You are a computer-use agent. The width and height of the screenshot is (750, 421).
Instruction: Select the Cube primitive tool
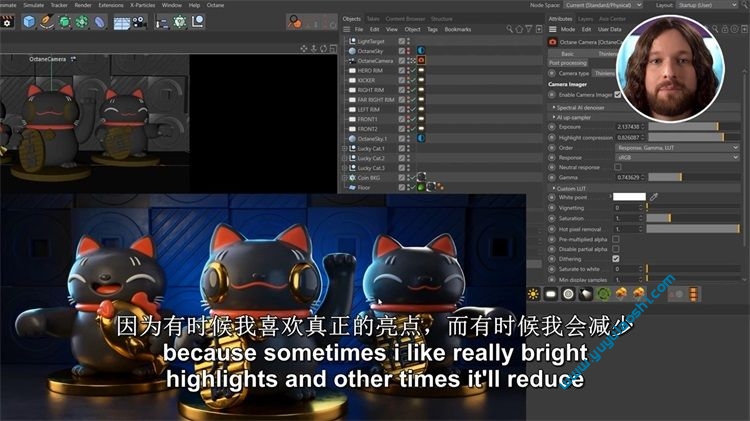[x=29, y=22]
